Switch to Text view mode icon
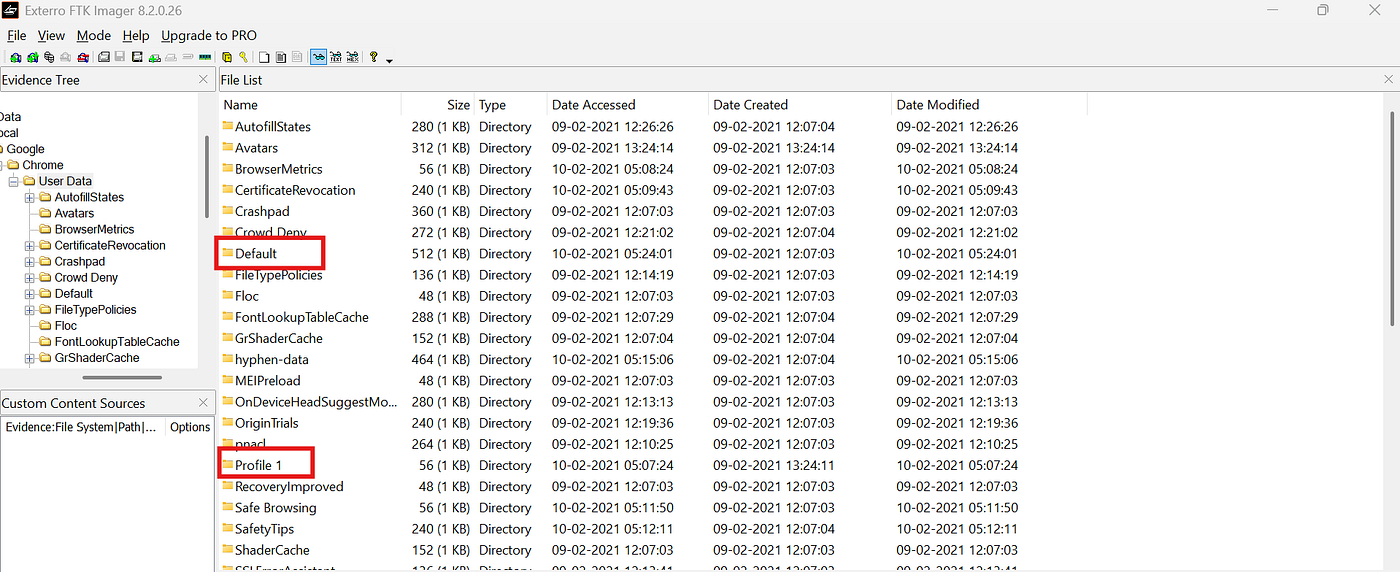This screenshot has height=572, width=1400. tap(336, 57)
